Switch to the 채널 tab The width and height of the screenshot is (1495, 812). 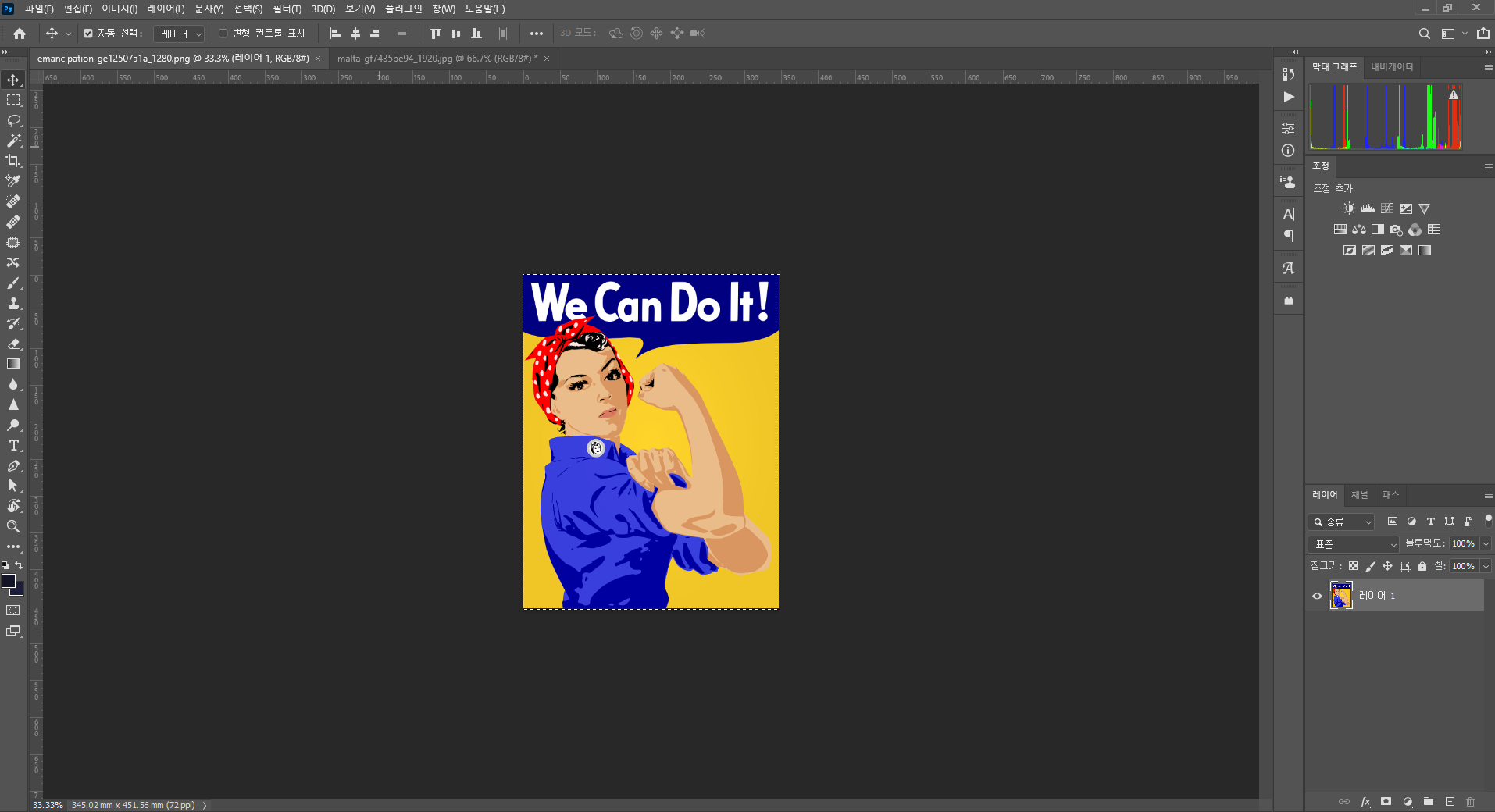[1360, 495]
